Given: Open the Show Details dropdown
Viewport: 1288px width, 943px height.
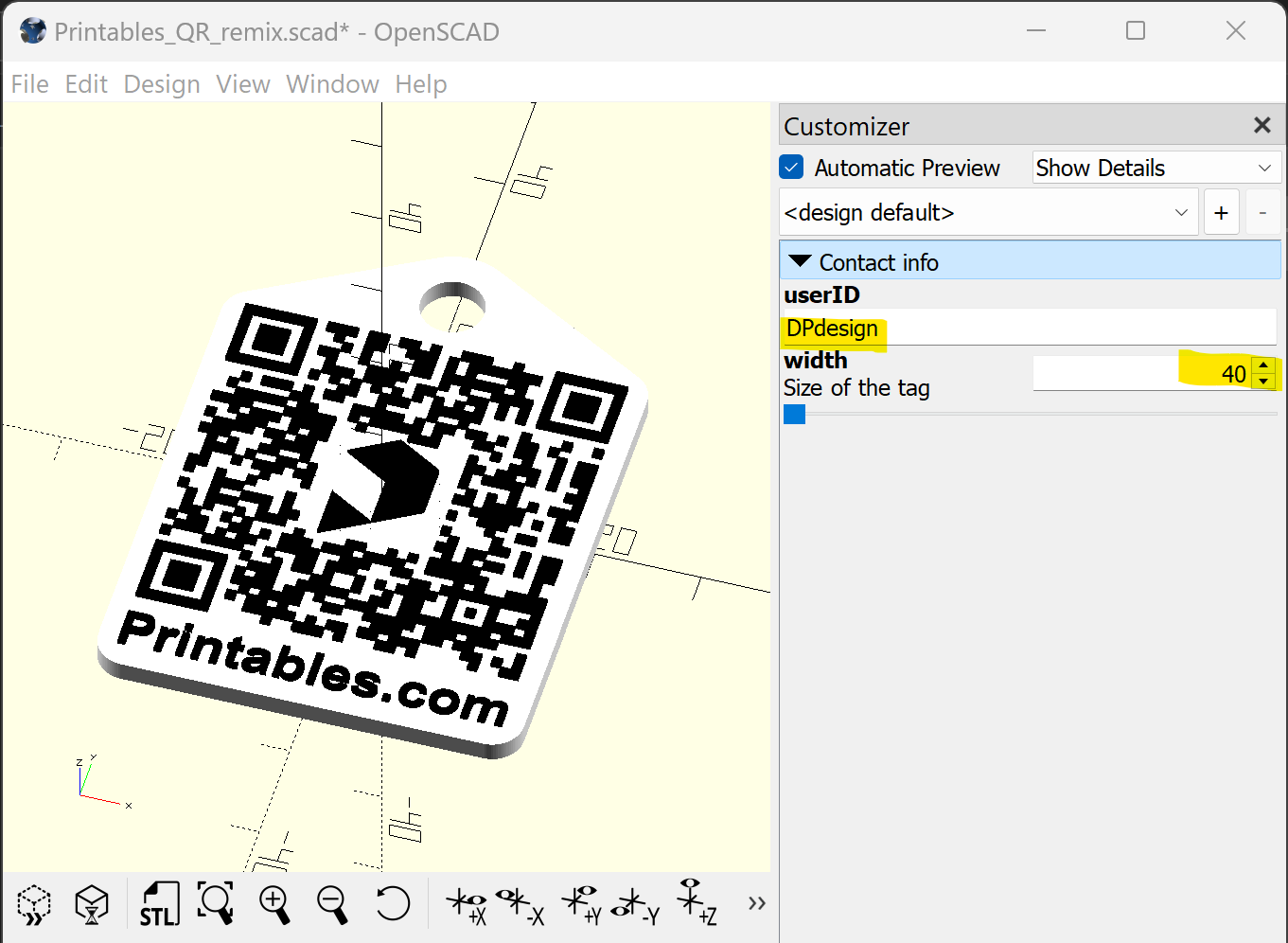Looking at the screenshot, I should (x=1155, y=167).
